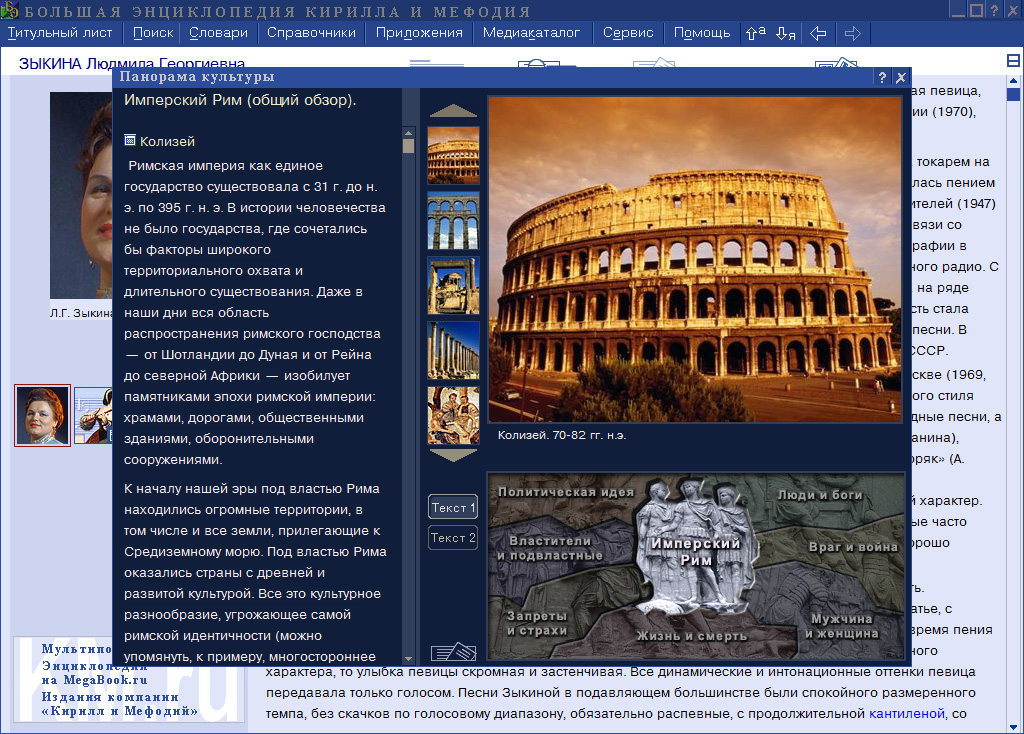The height and width of the screenshot is (734, 1024).
Task: Select the Colosseum thumbnail
Action: click(x=453, y=155)
